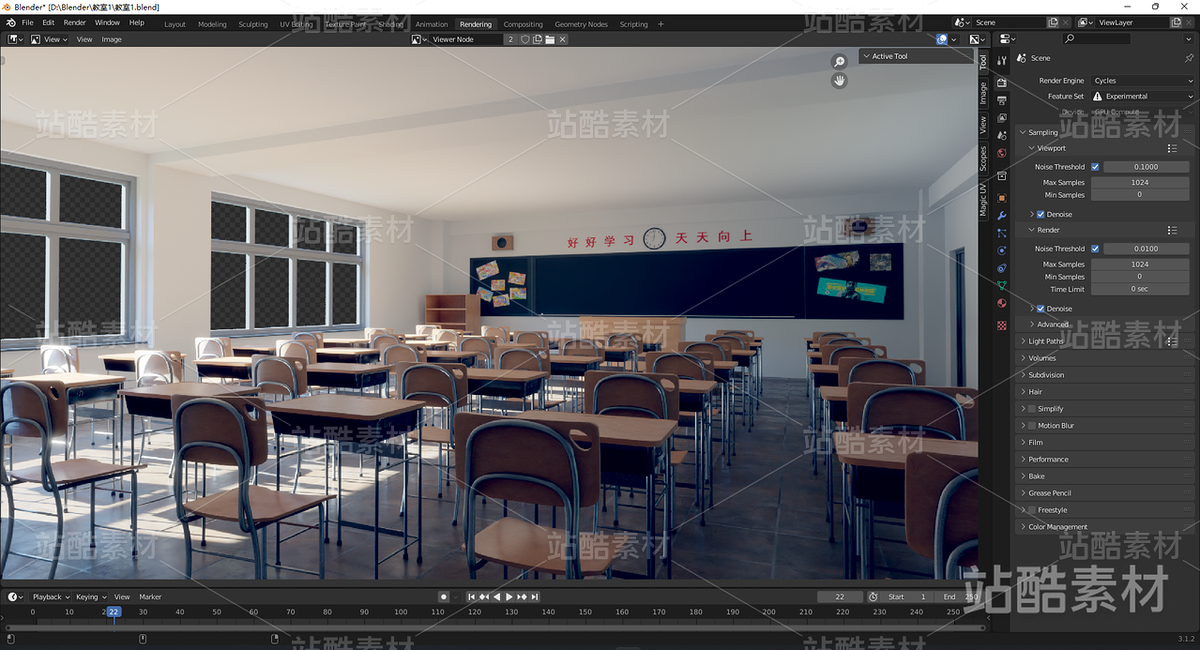Open the File menu

tap(27, 22)
